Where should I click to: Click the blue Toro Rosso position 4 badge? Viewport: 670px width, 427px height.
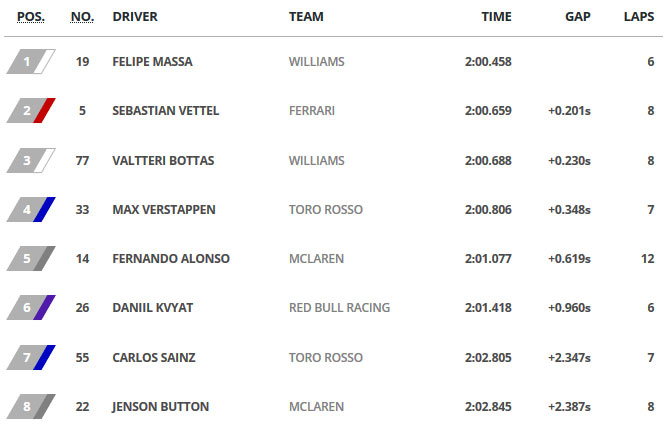click(31, 209)
